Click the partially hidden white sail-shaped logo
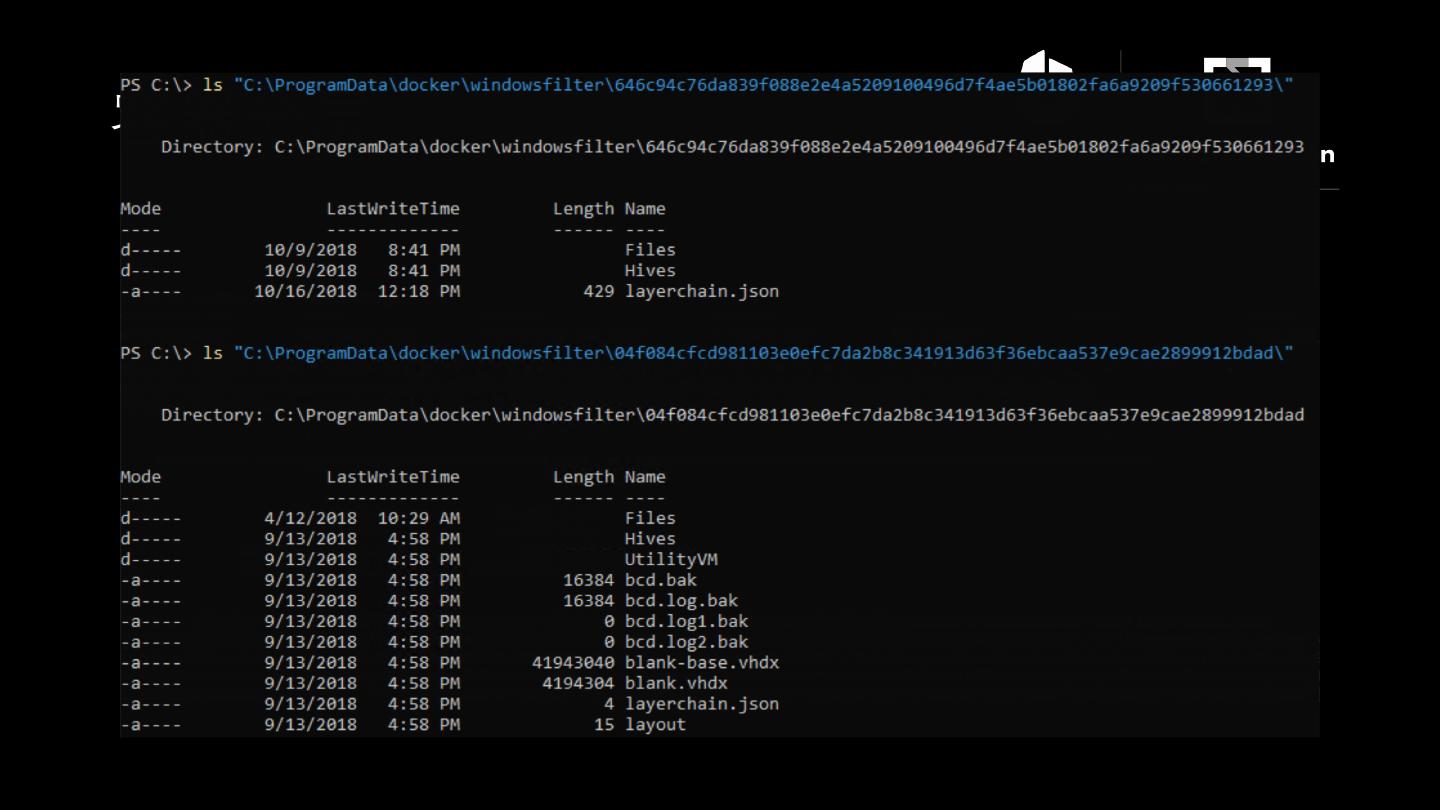Viewport: 1440px width, 810px height. [x=1045, y=62]
